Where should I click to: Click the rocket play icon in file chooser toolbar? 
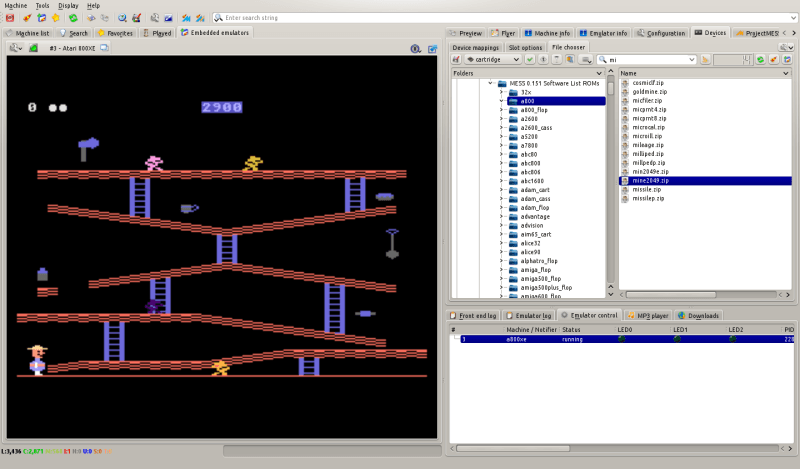click(773, 60)
